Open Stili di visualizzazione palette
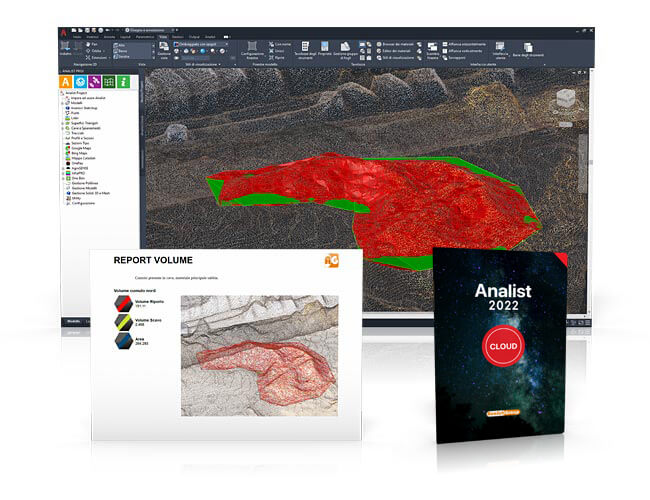The width and height of the screenshot is (650, 500). pos(395,58)
